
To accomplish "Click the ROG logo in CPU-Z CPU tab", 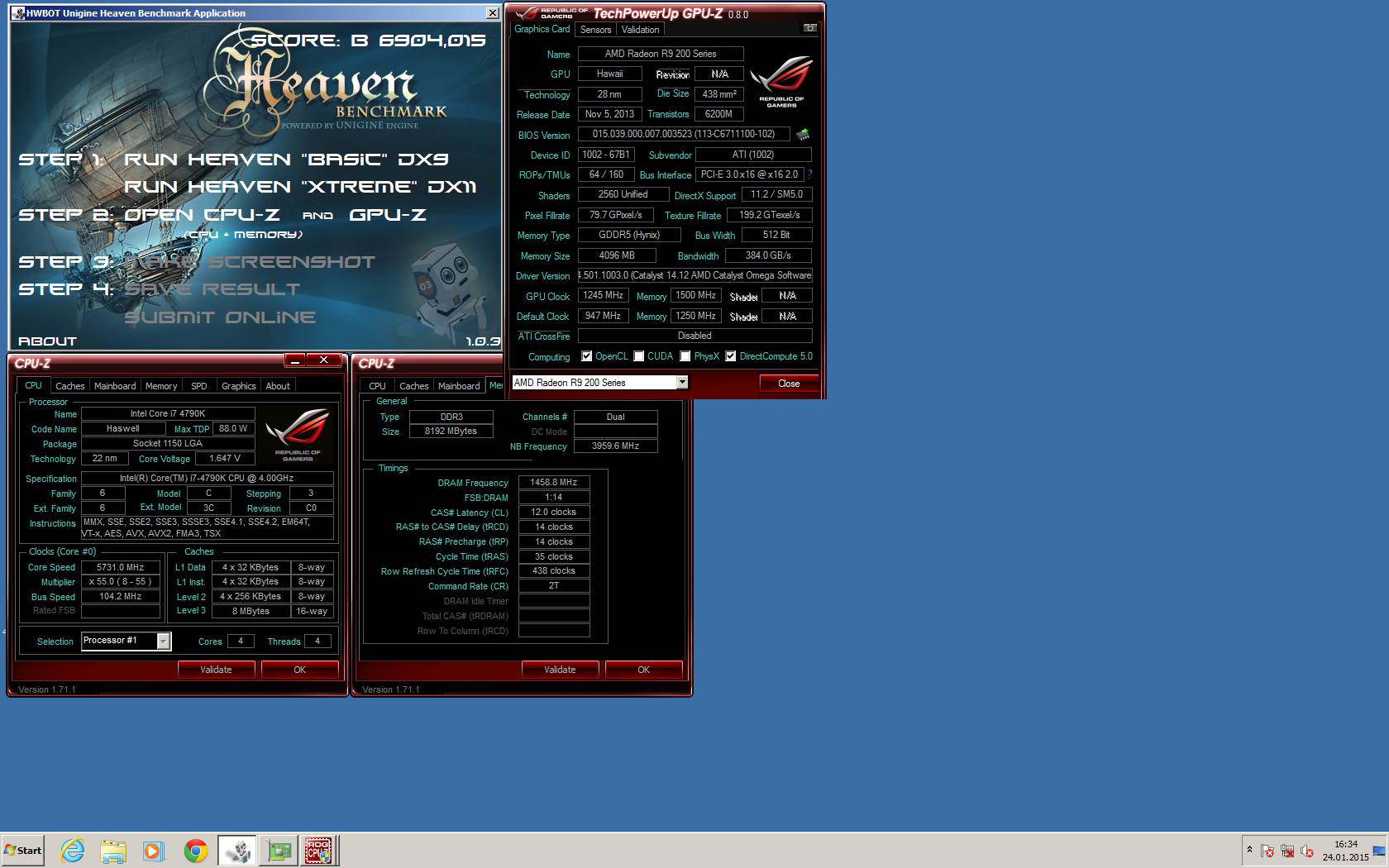I will 298,434.
